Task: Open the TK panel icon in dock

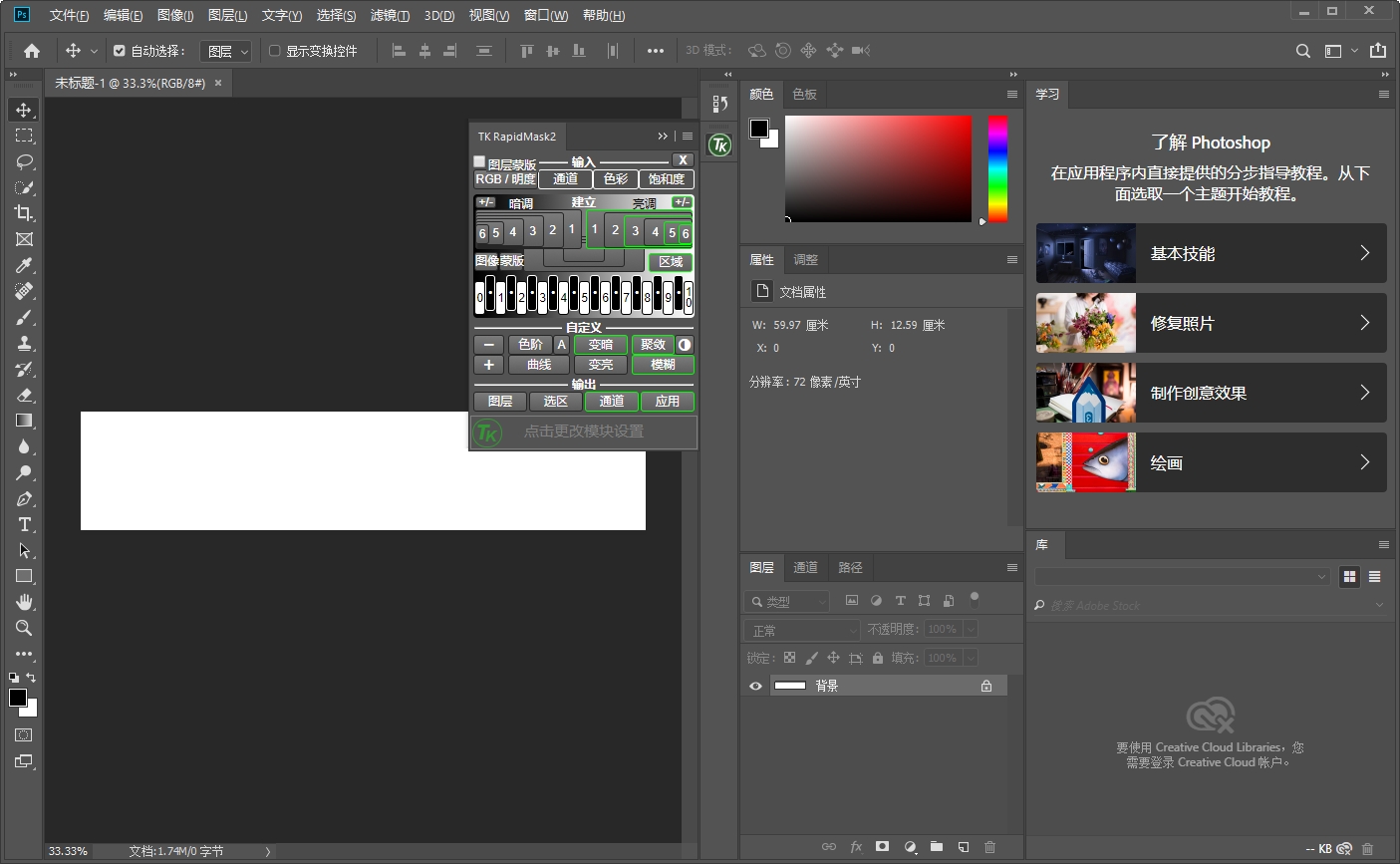Action: click(x=719, y=145)
